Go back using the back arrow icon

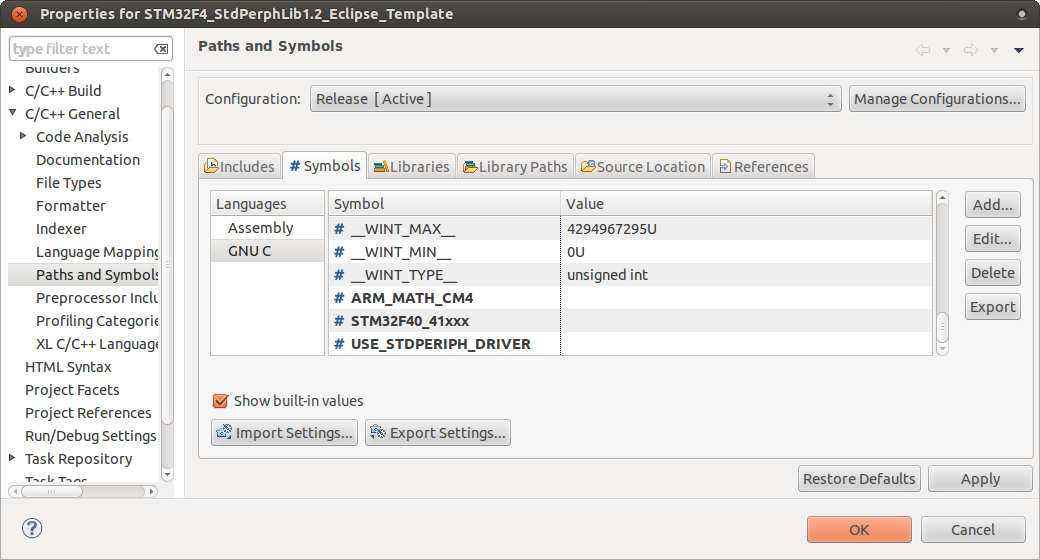[x=923, y=50]
